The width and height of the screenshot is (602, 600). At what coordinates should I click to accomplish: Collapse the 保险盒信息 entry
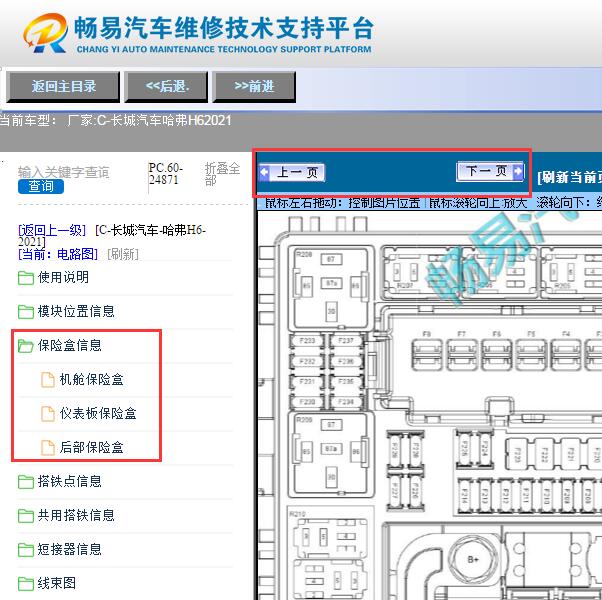[x=69, y=345]
